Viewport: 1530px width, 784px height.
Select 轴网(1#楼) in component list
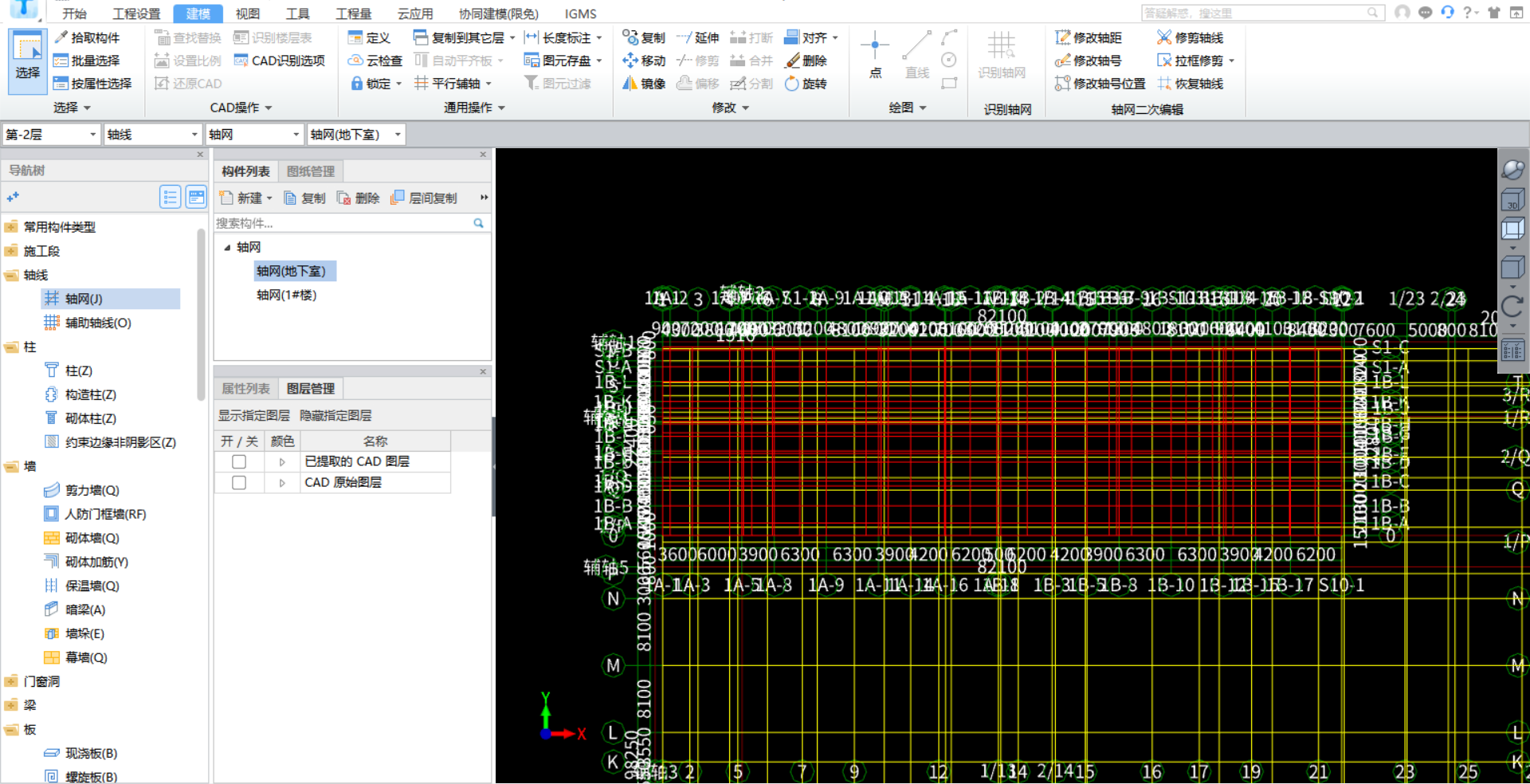(287, 296)
